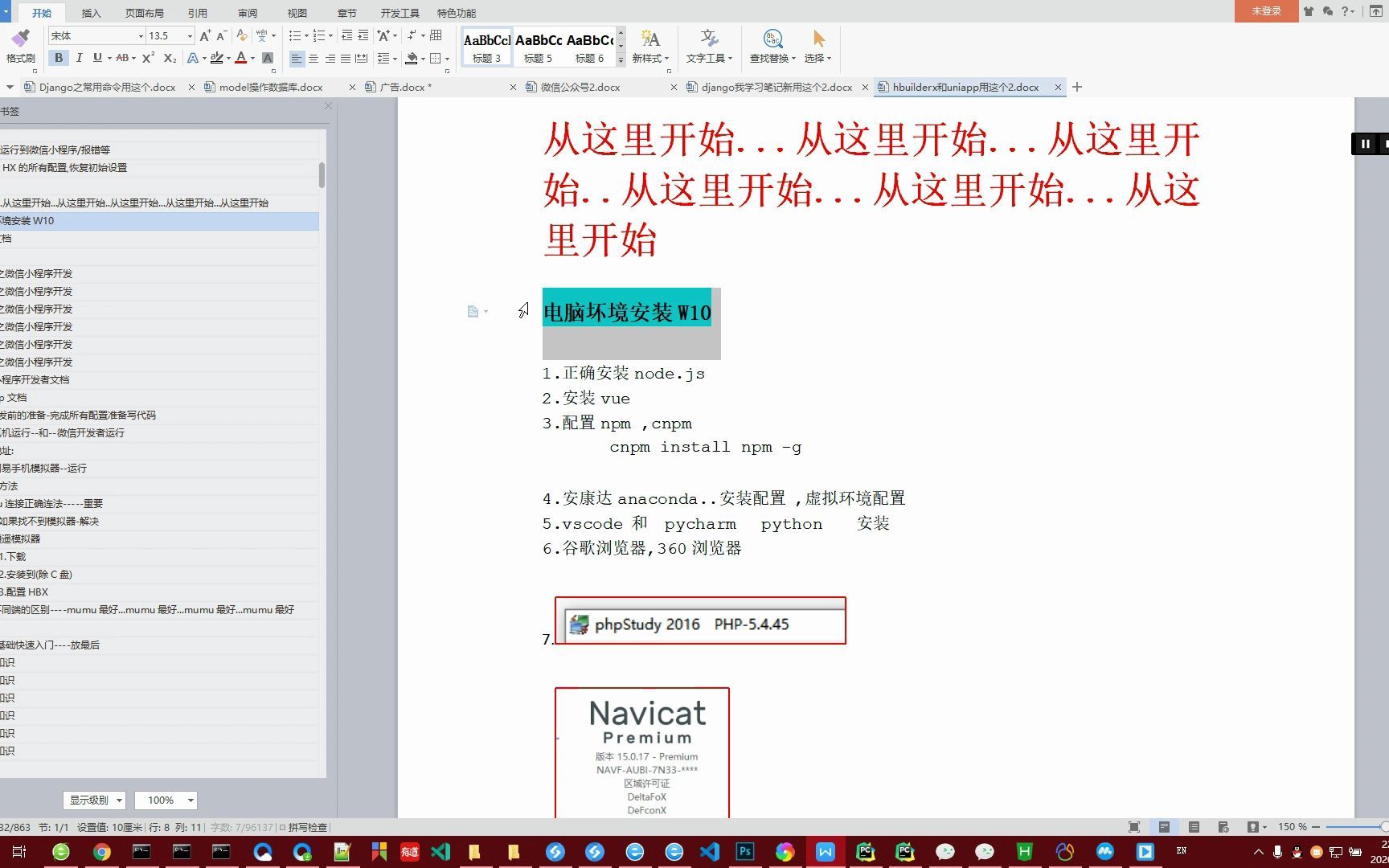Open phonetic guide (wén) icon
The height and width of the screenshot is (868, 1389).
point(261,35)
